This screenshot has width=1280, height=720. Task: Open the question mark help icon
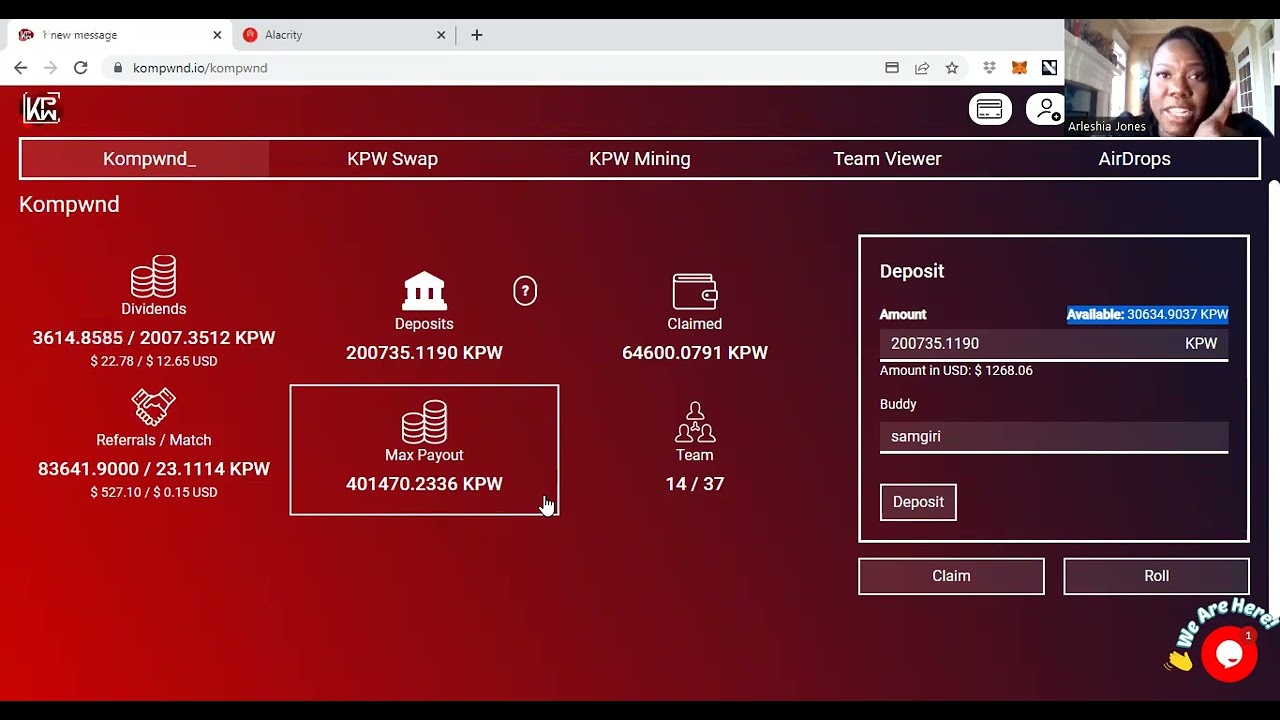tap(525, 291)
